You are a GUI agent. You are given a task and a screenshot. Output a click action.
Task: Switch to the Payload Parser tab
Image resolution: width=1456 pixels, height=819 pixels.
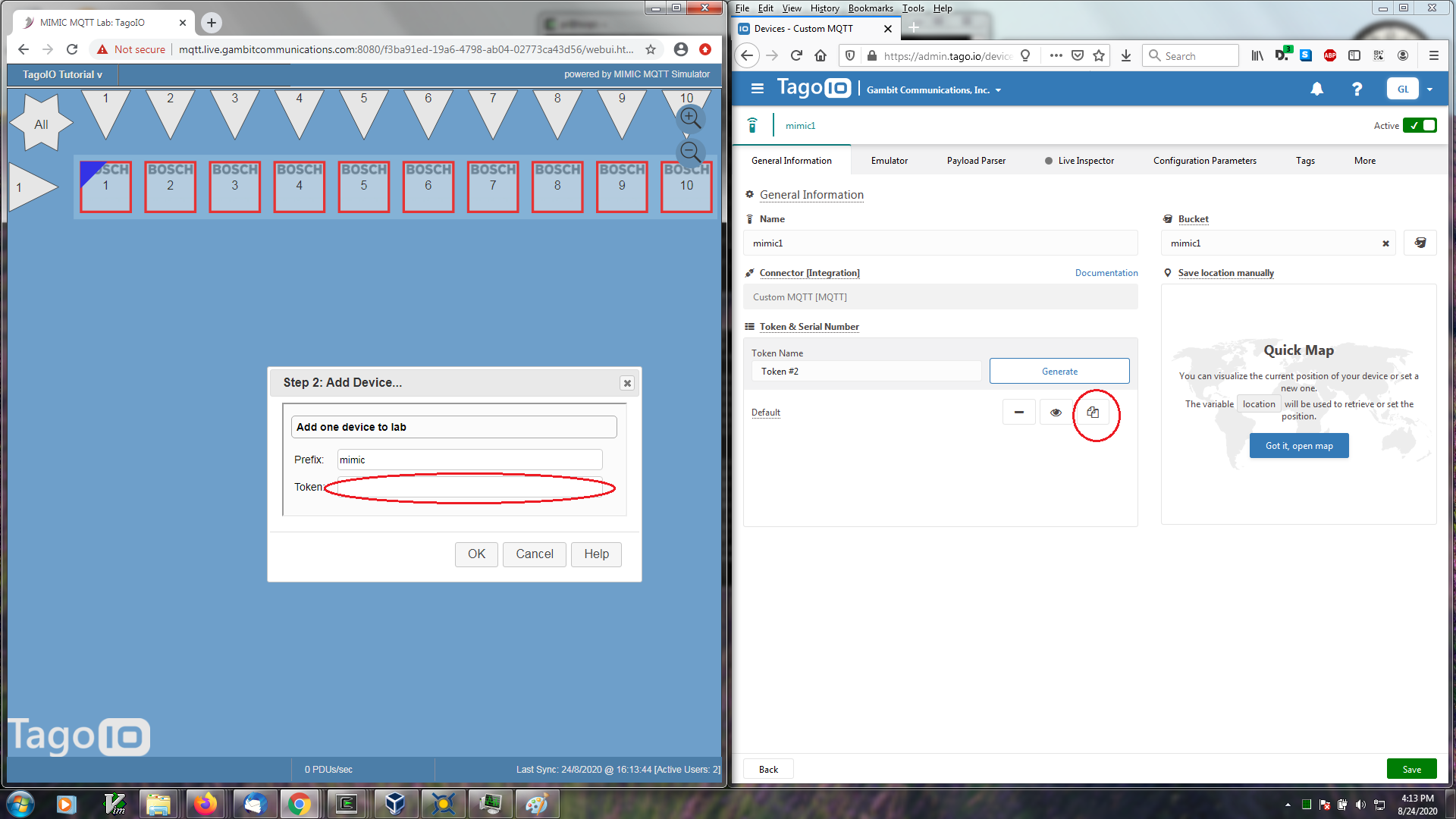[976, 161]
